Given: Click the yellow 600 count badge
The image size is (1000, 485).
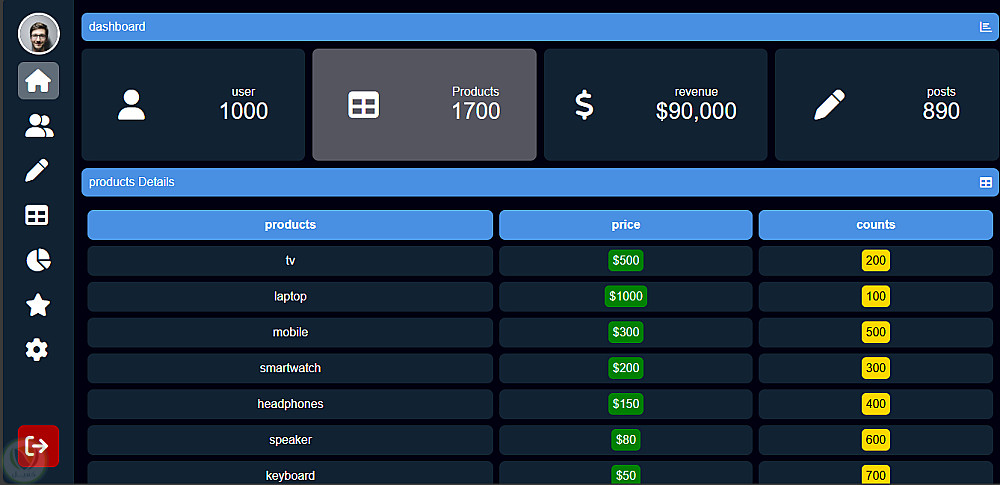Looking at the screenshot, I should click(x=876, y=439).
